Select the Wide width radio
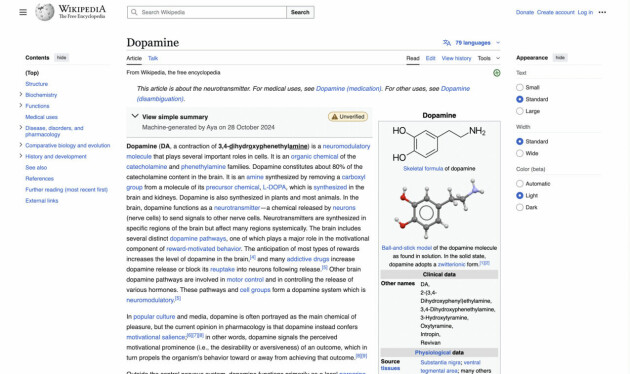 tap(520, 153)
